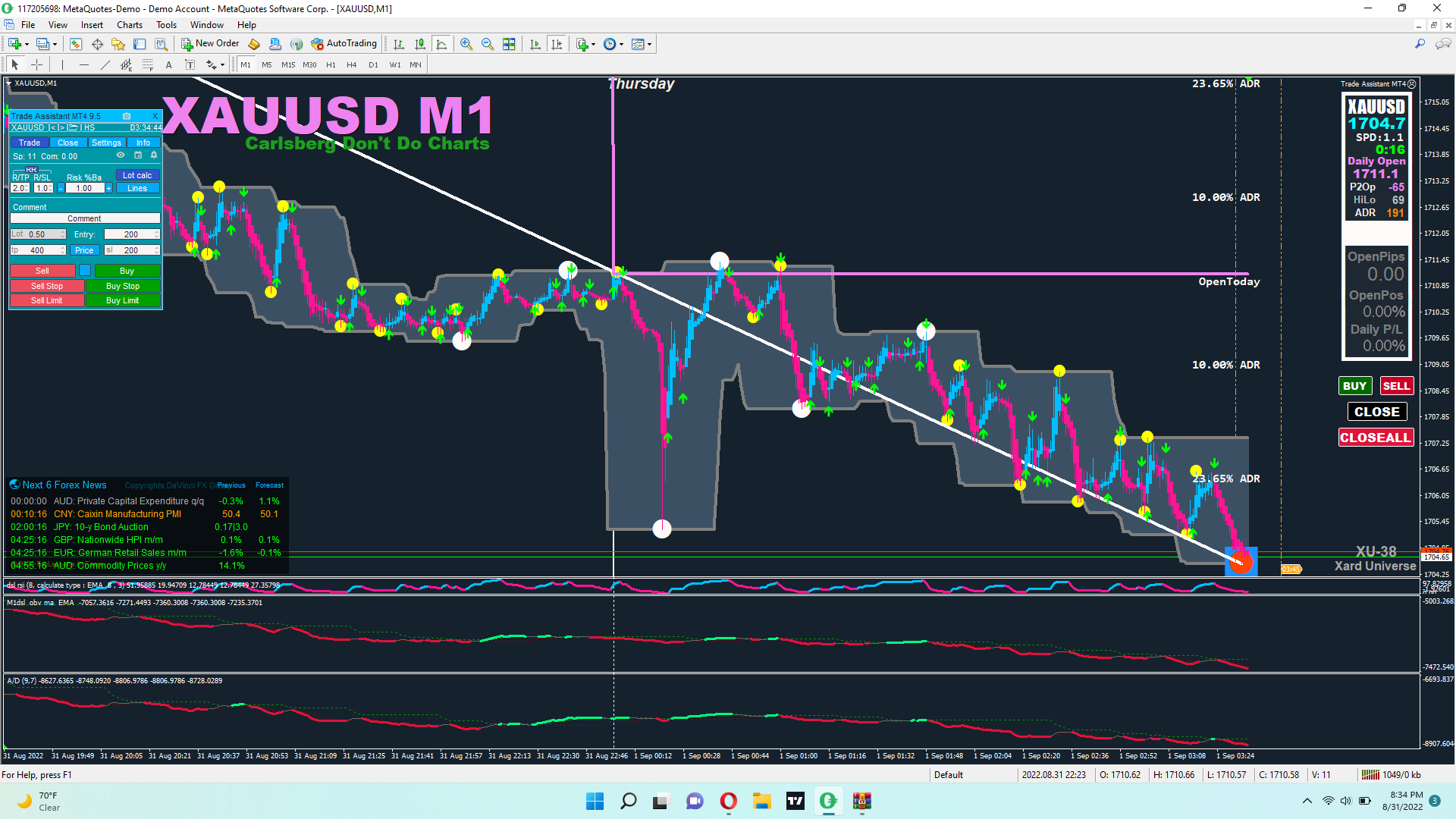This screenshot has height=819, width=1456.
Task: Open the Periodicity clock dropdown arrow
Action: (x=622, y=44)
